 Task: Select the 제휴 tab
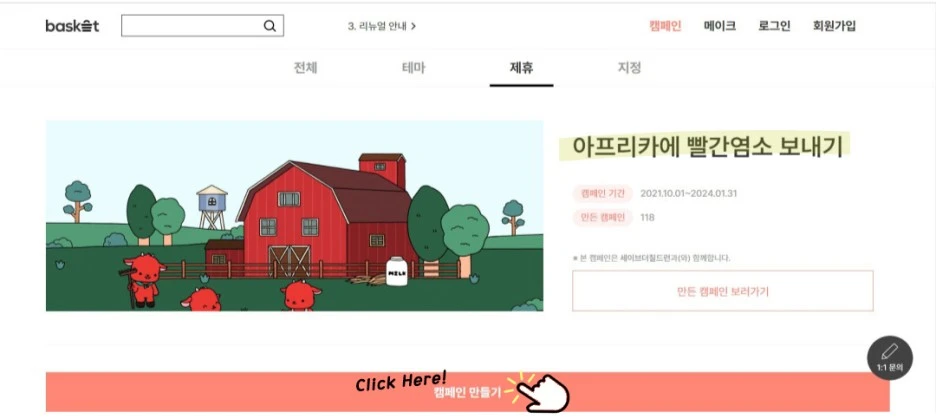click(x=521, y=67)
